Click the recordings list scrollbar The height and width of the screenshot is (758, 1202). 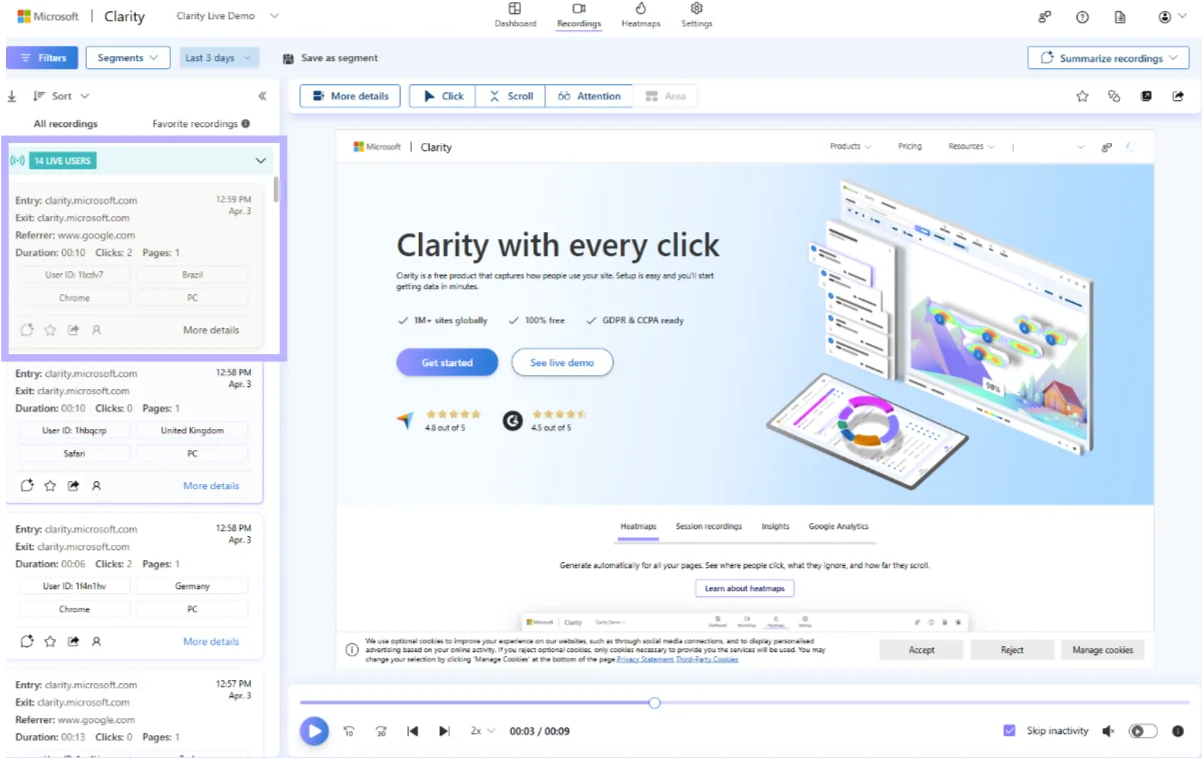point(276,190)
